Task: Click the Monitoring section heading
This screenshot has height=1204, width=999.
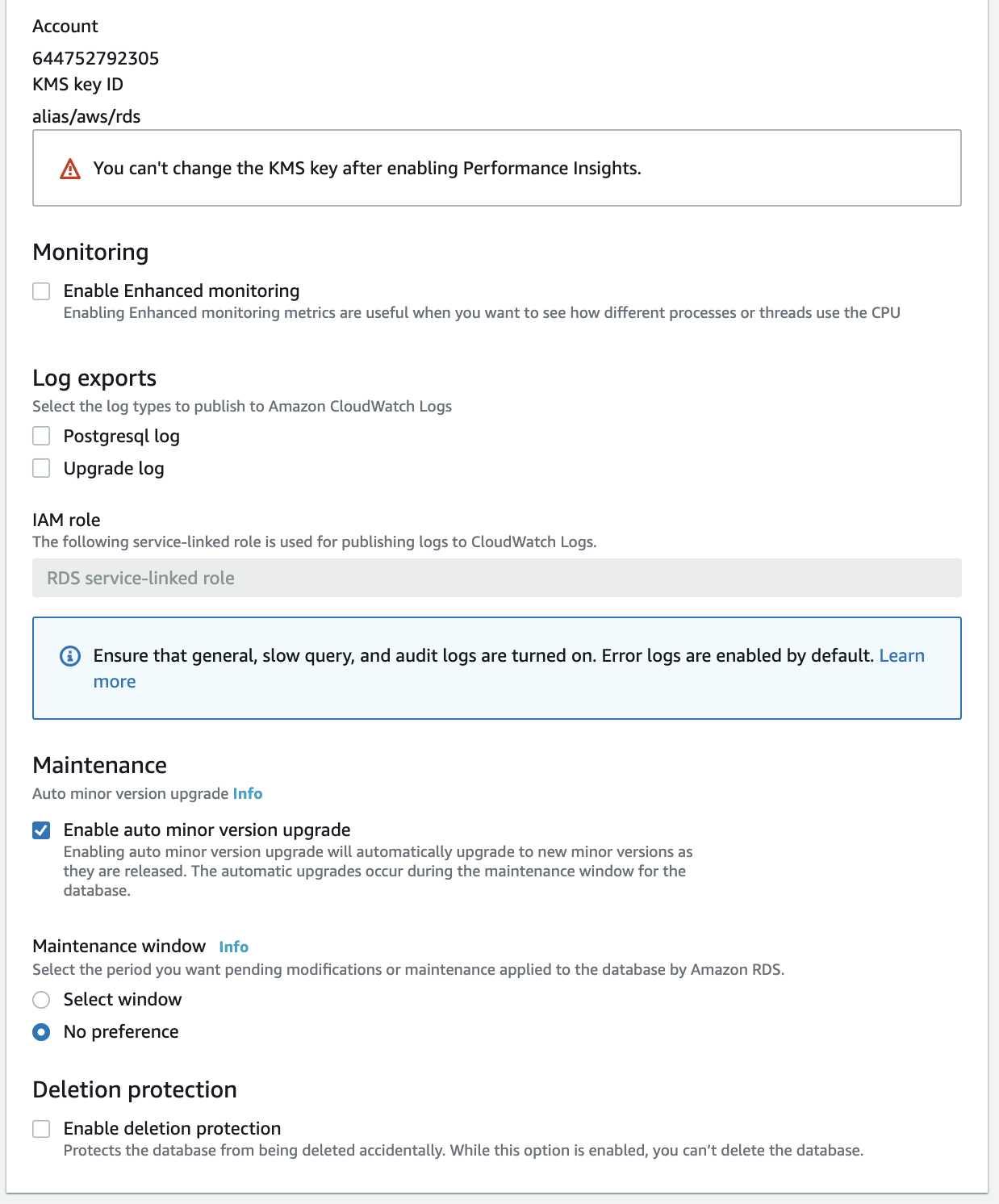Action: point(90,253)
